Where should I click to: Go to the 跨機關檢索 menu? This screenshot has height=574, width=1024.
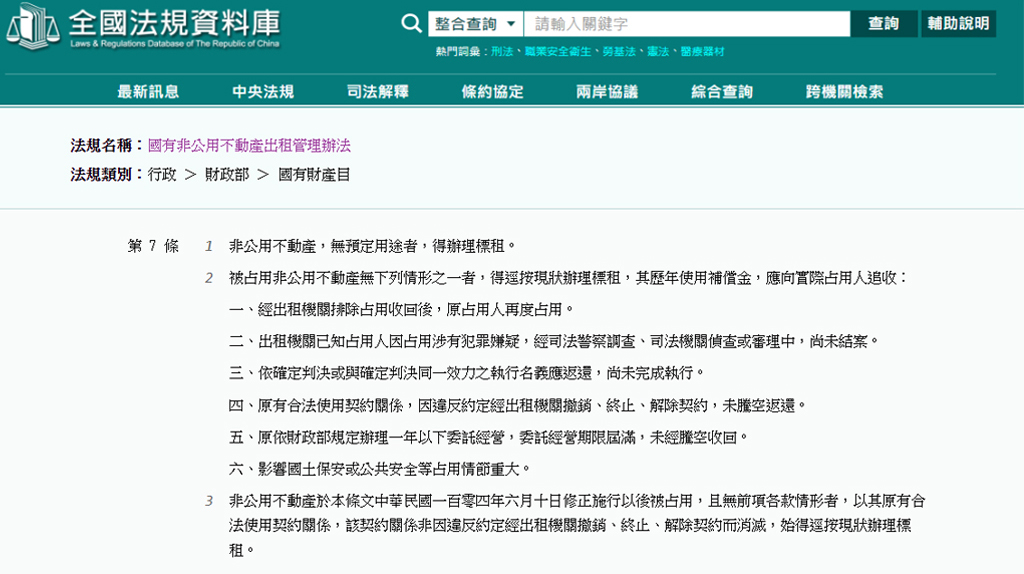844,92
